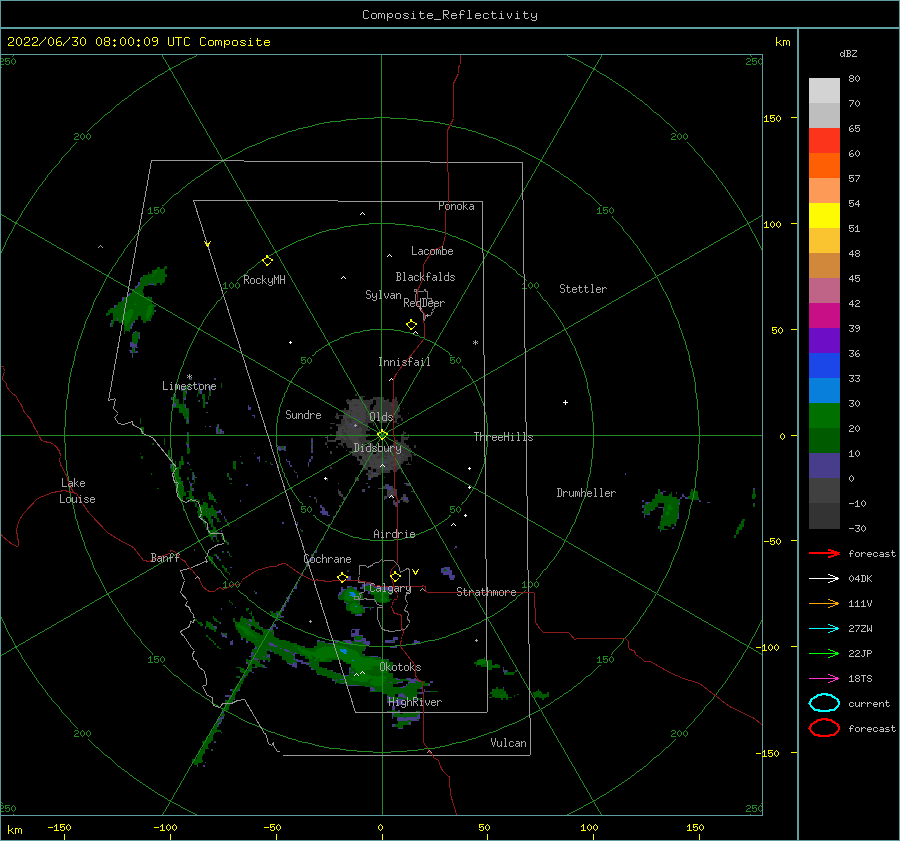This screenshot has height=841, width=900.
Task: Click the yellow diamond marker near RockyMH
Action: [x=267, y=261]
